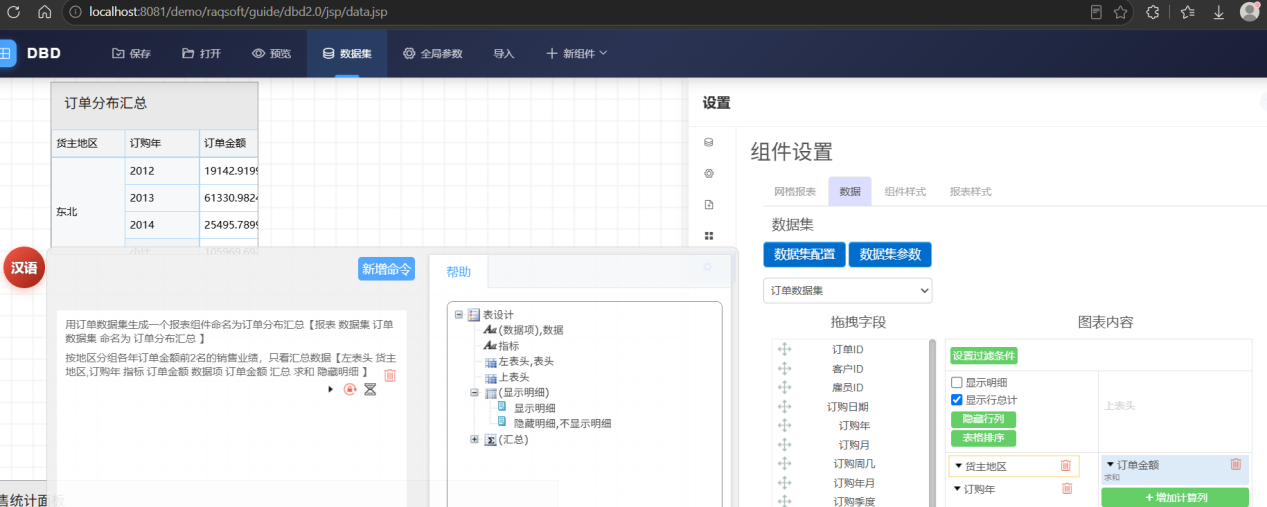Click the 新增命令 button
Screen dimensions: 1267x507
(x=386, y=269)
